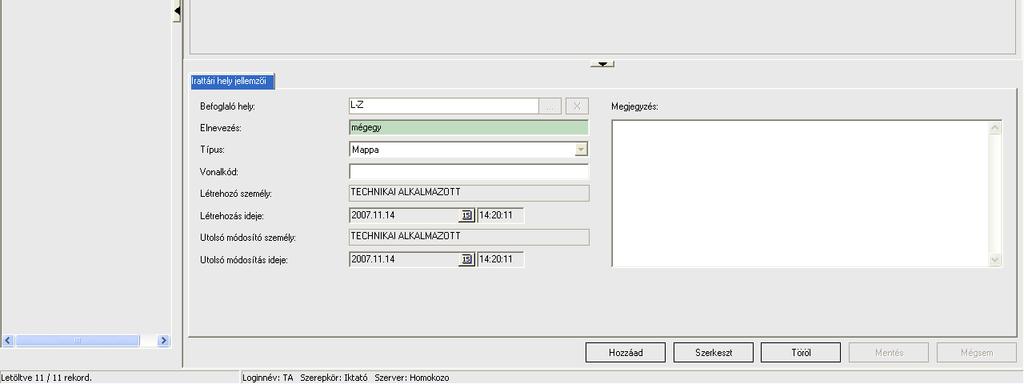Click inside the Megjegyzés text area
1024x384 pixels.
801,193
